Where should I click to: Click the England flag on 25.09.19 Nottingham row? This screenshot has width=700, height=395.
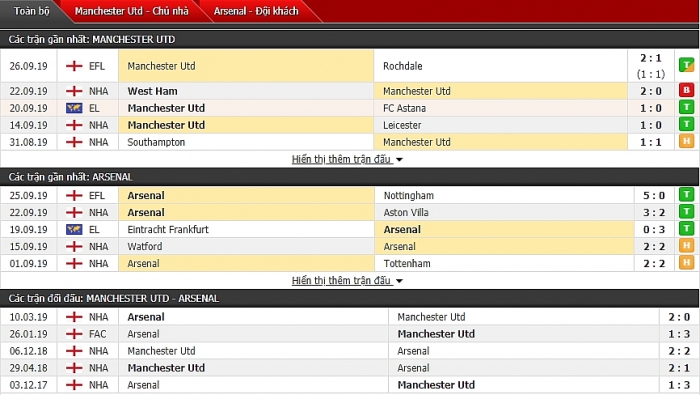(74, 195)
